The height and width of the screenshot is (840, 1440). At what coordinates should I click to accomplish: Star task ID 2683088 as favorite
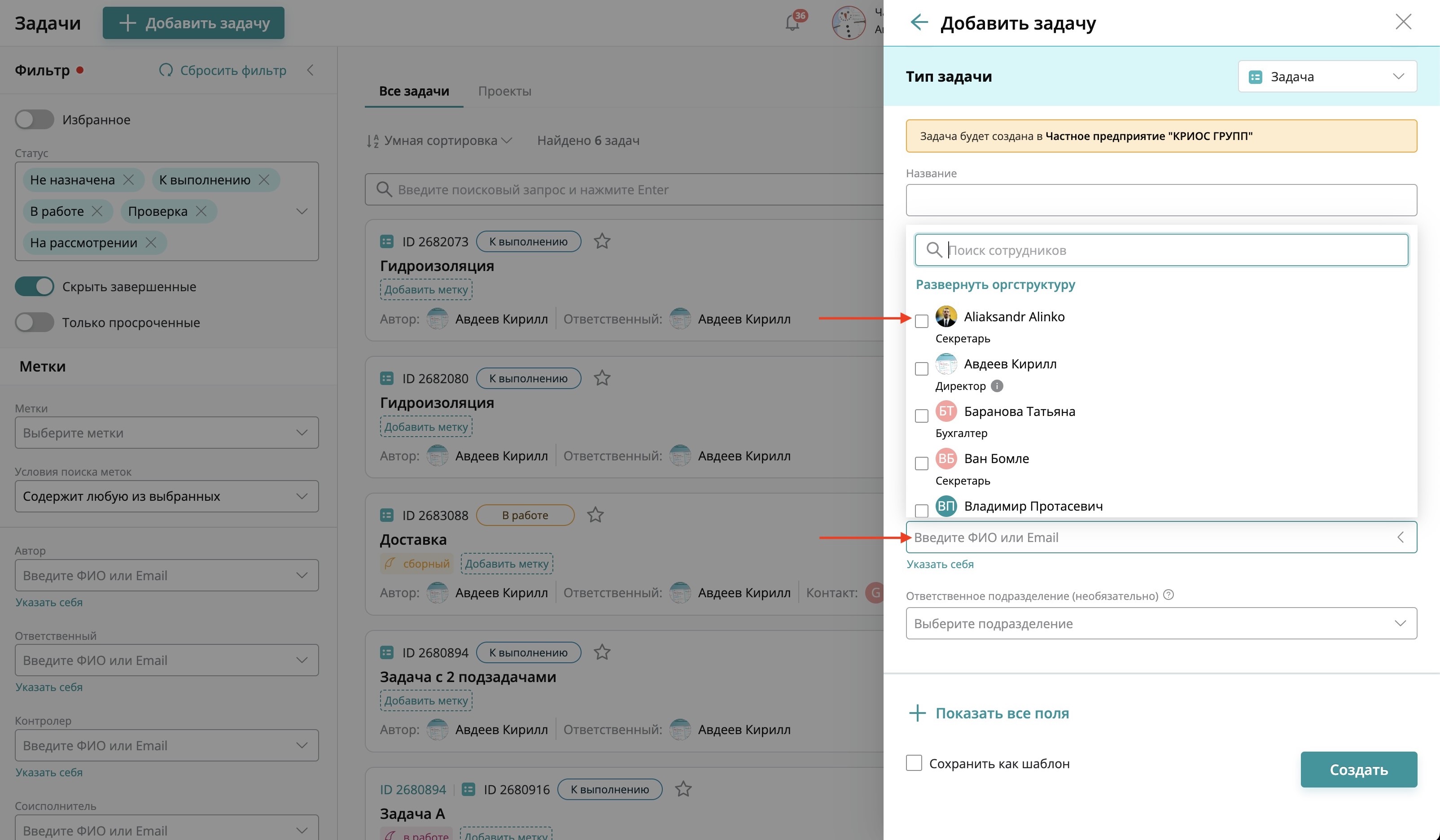pos(595,516)
